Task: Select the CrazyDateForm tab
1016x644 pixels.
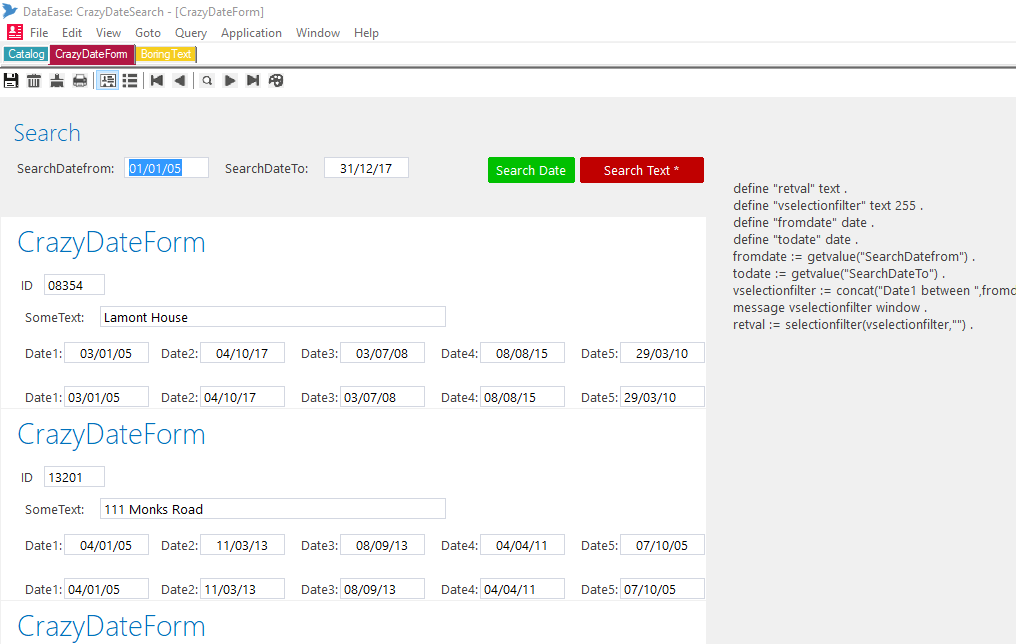Action: pyautogui.click(x=91, y=54)
